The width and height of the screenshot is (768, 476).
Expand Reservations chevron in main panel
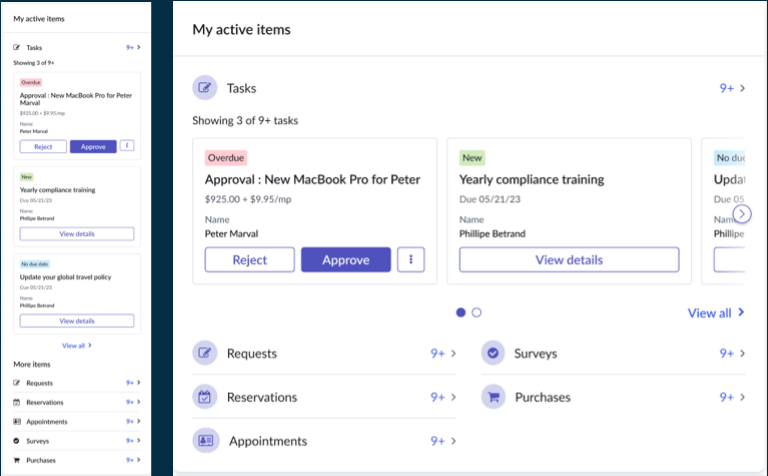click(454, 397)
